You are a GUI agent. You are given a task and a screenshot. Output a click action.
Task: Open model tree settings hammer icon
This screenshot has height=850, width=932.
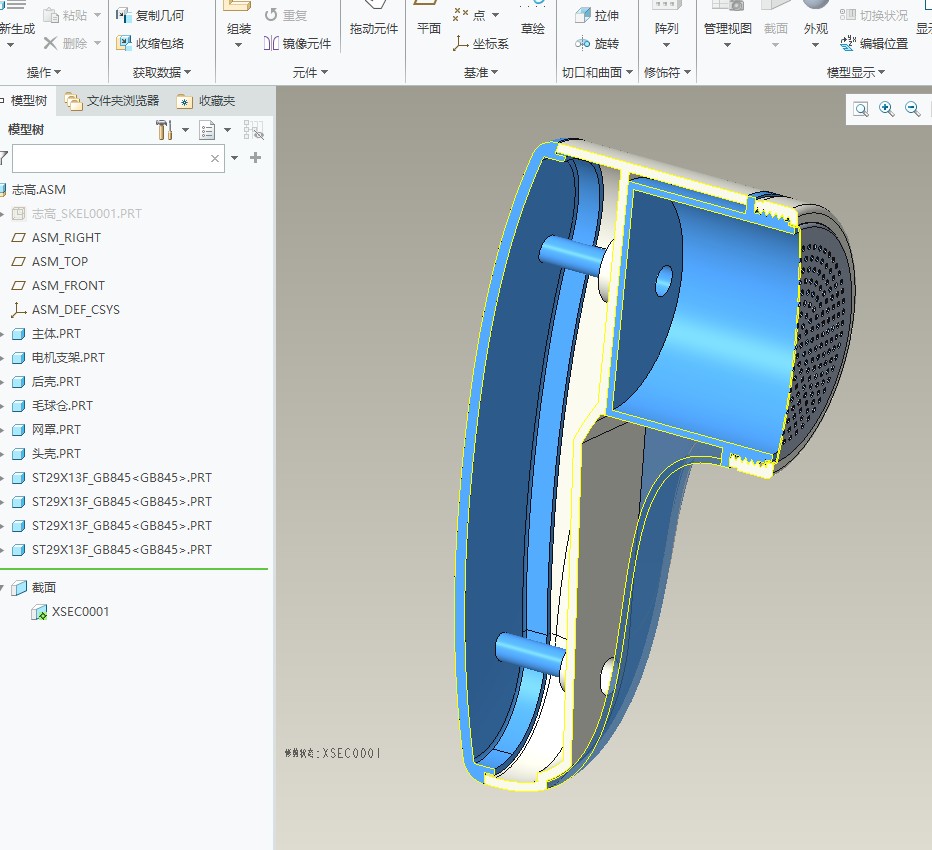(x=165, y=130)
